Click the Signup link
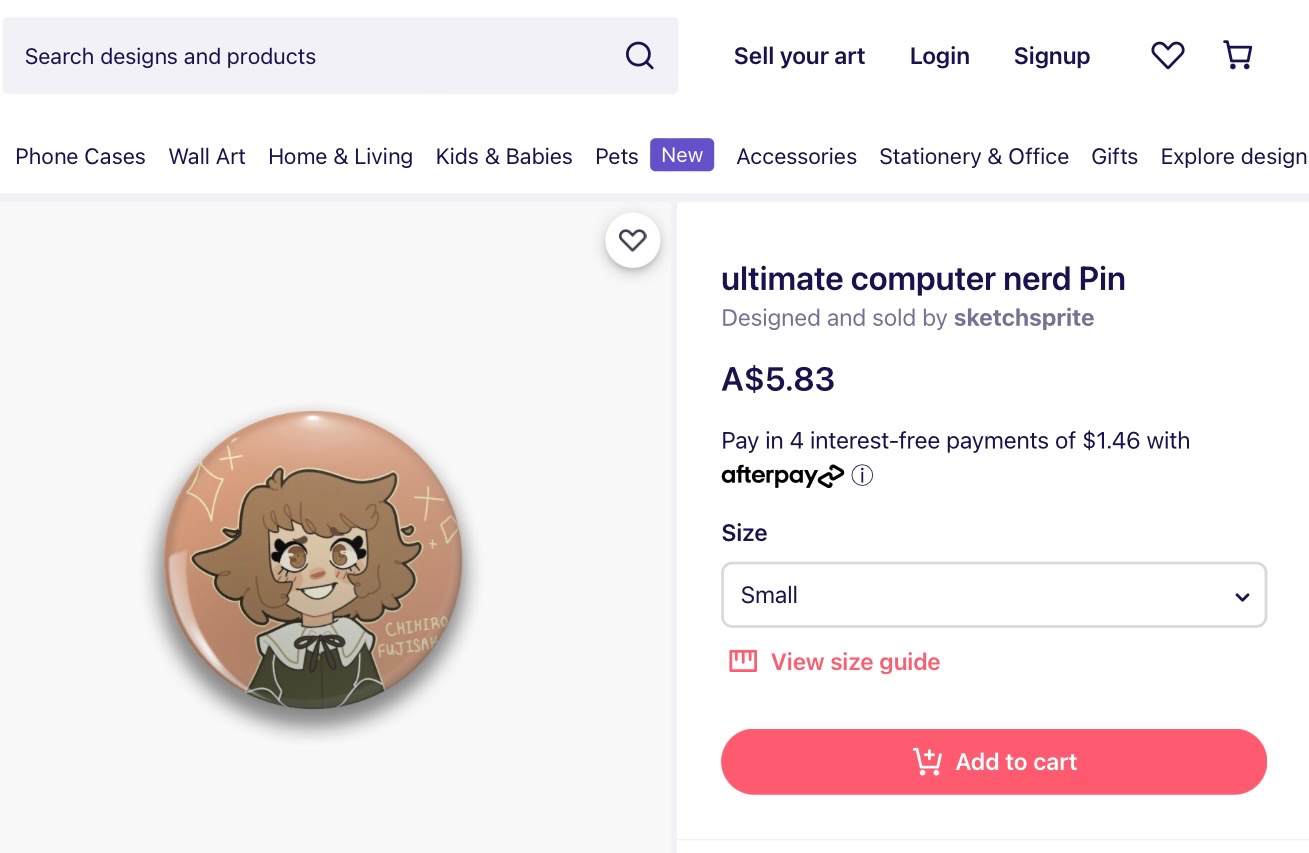 click(x=1051, y=56)
